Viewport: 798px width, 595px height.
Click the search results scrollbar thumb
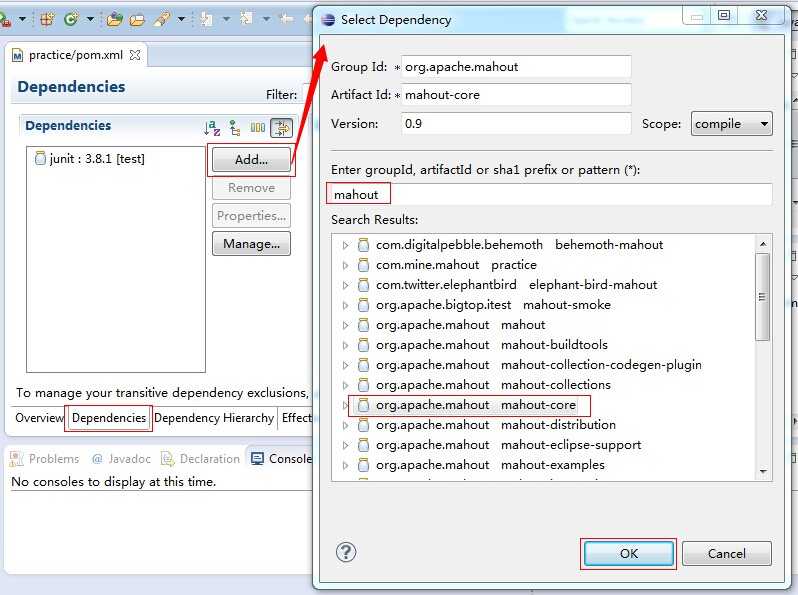[x=762, y=297]
